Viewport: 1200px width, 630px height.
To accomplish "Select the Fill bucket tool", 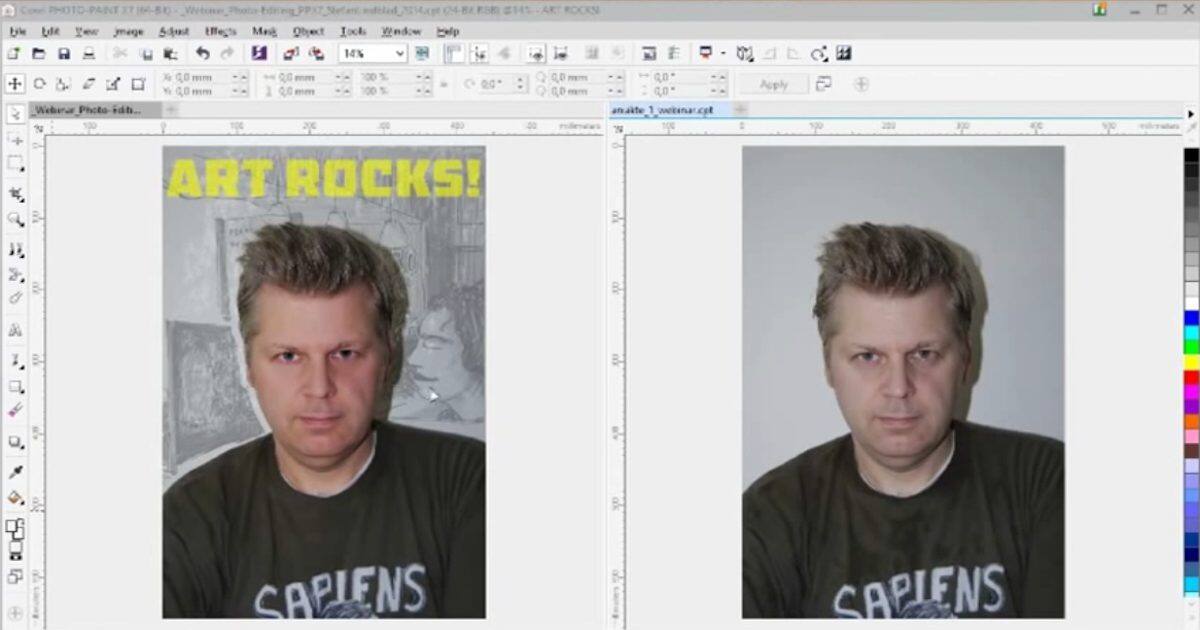I will point(16,497).
